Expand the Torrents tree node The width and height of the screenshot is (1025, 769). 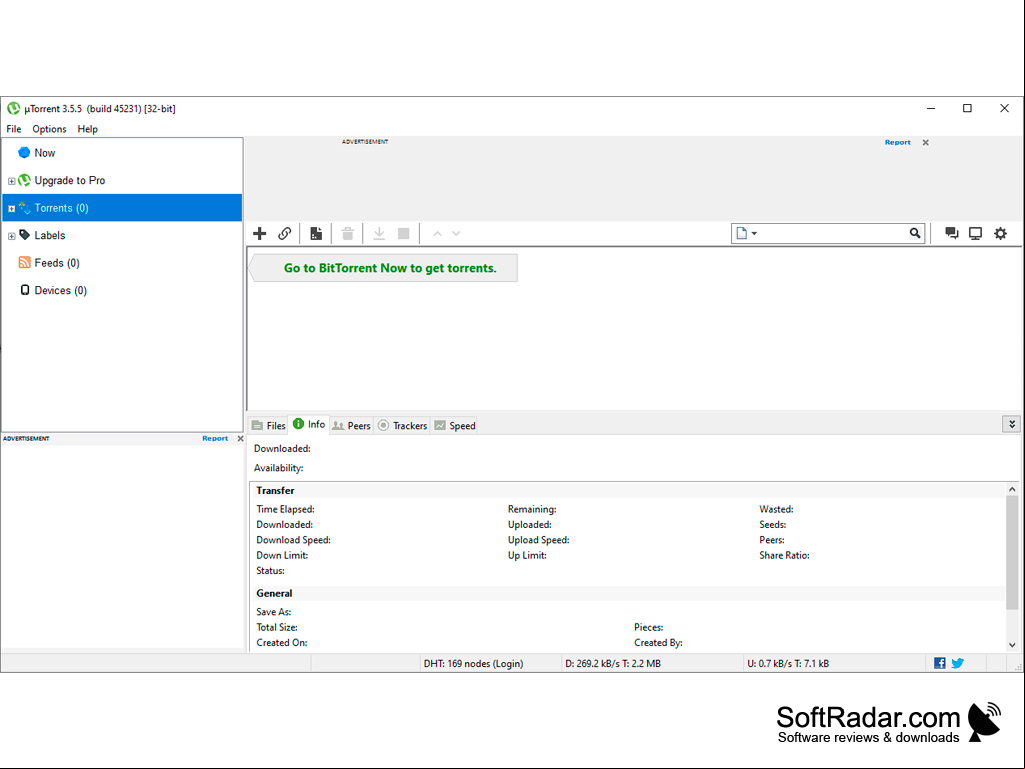[x=11, y=209]
